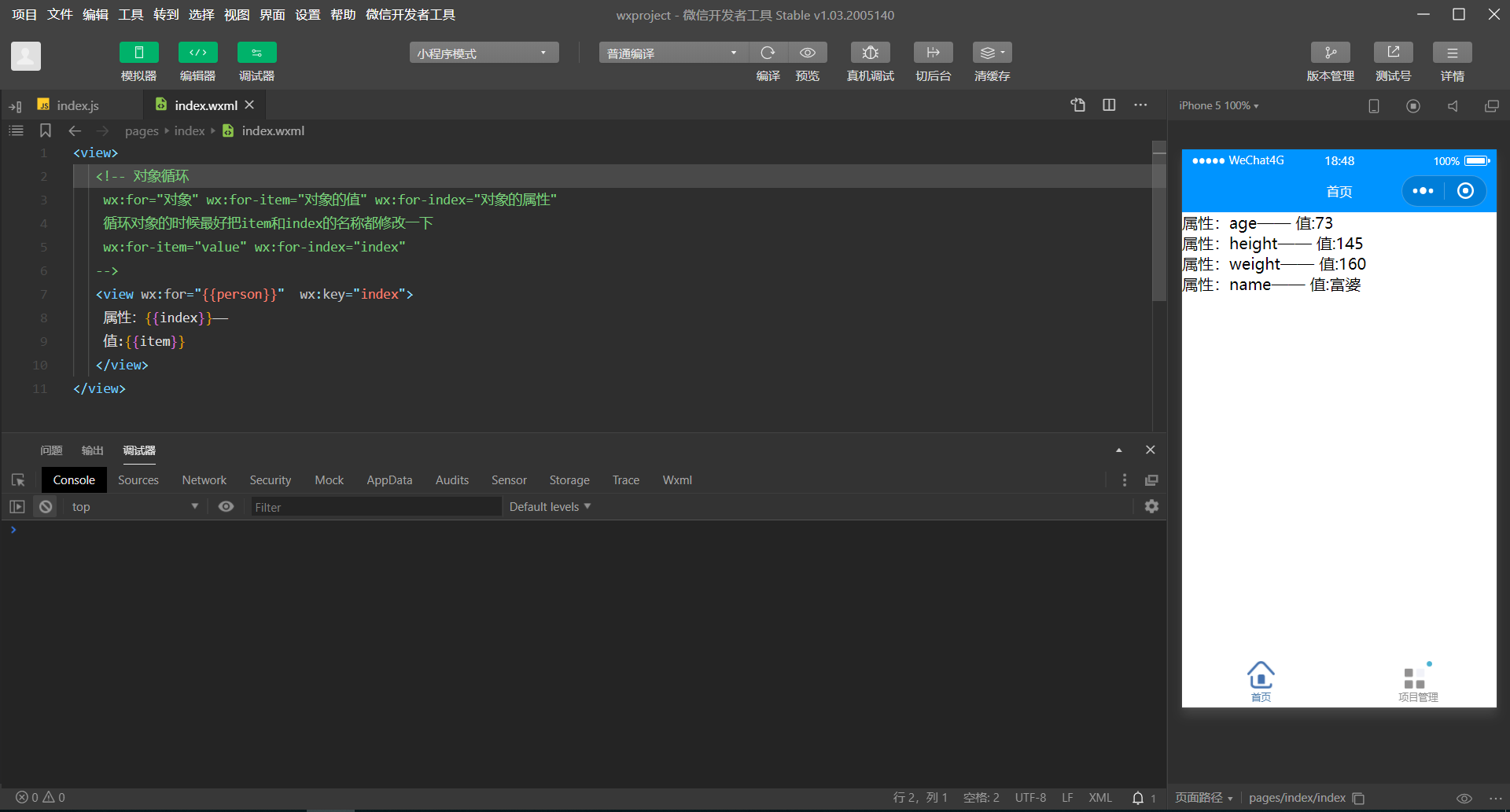Copy the pages/index/index page path

(x=1359, y=798)
